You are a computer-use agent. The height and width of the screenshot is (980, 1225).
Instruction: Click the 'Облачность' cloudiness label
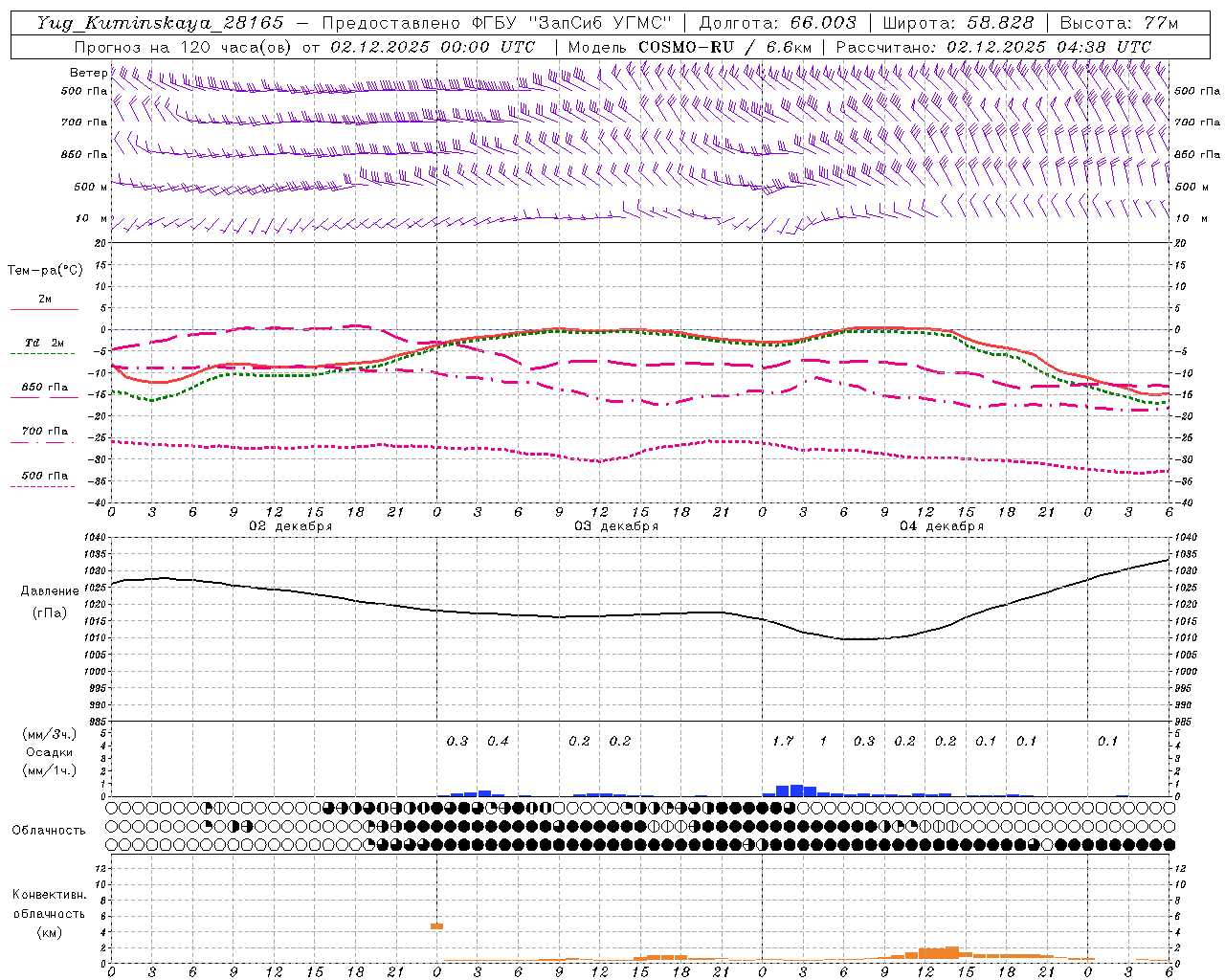pyautogui.click(x=49, y=831)
